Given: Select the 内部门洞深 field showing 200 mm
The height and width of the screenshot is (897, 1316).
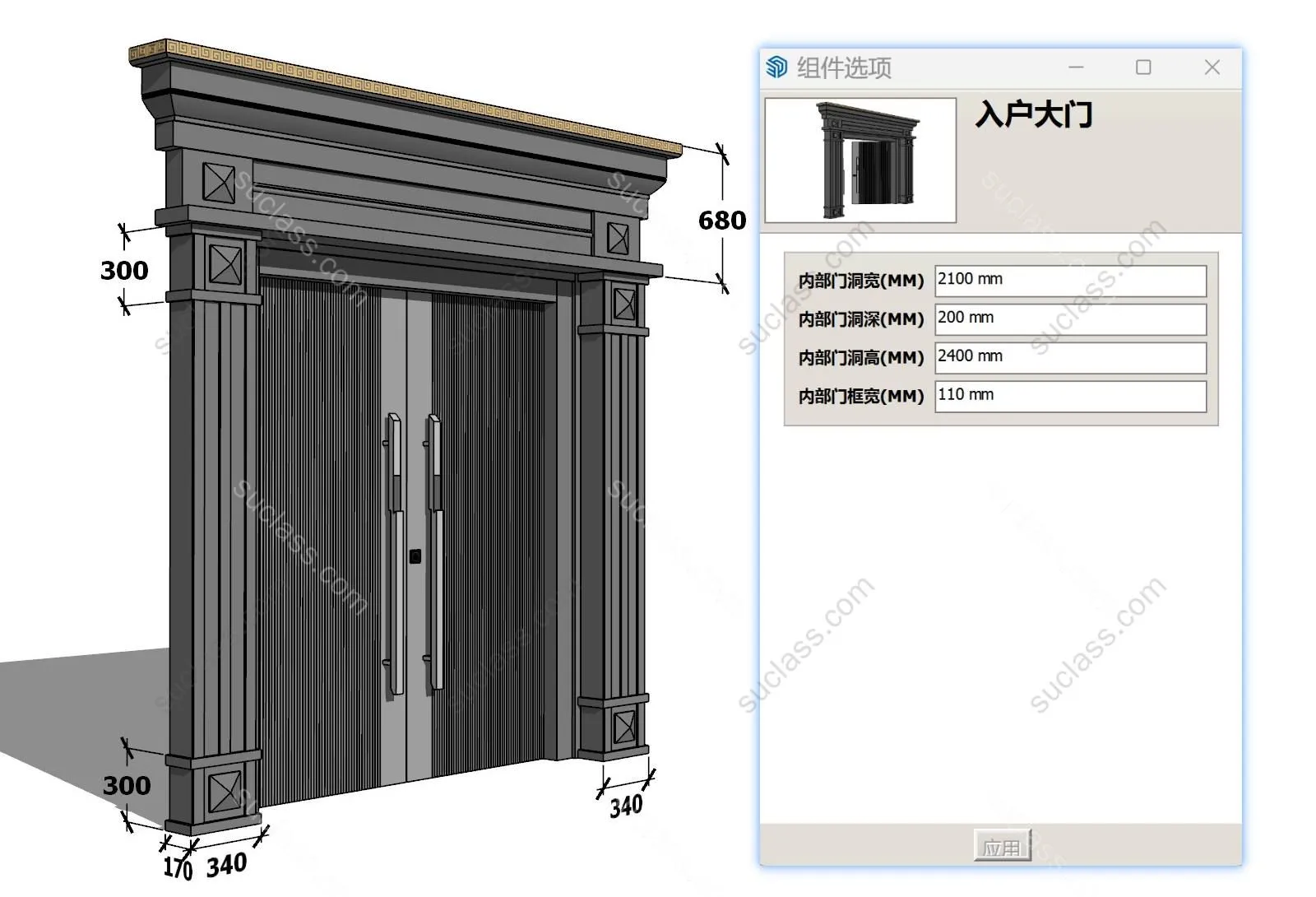Looking at the screenshot, I should 1070,319.
